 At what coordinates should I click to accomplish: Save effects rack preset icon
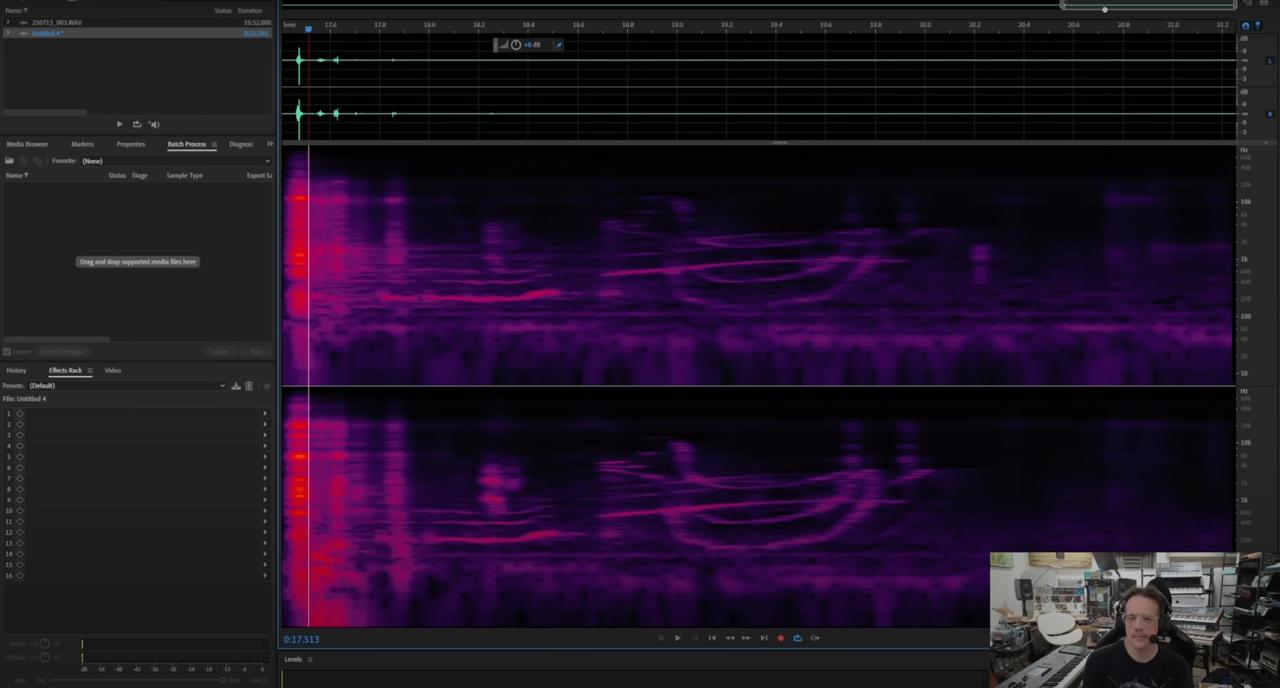pyautogui.click(x=236, y=386)
